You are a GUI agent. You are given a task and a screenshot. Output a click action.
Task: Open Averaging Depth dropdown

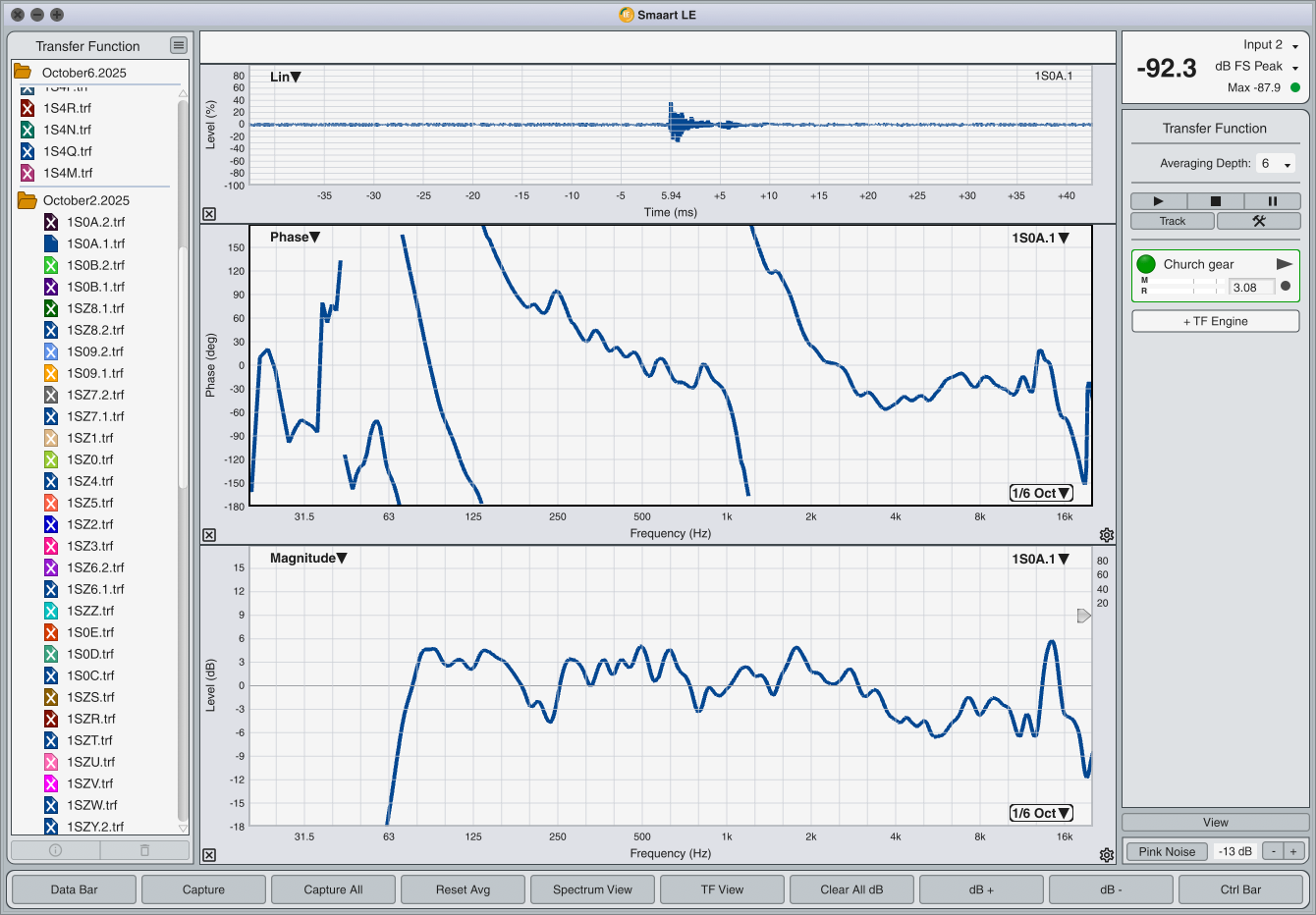1276,164
